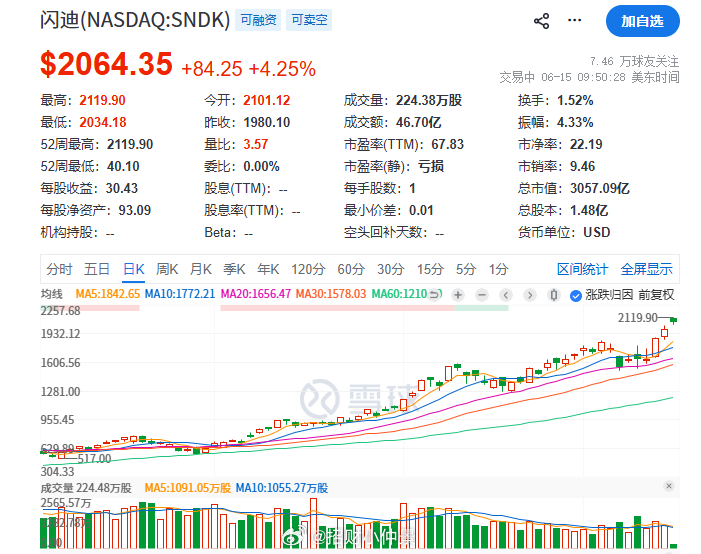Image resolution: width=701 pixels, height=554 pixels.
Task: Uncheck the 涨跌归因 checkbox
Action: click(576, 296)
